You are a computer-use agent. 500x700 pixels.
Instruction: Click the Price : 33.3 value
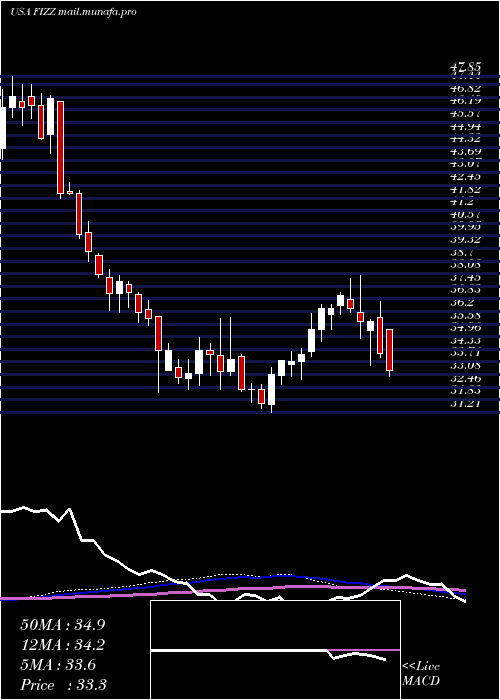coord(63,685)
